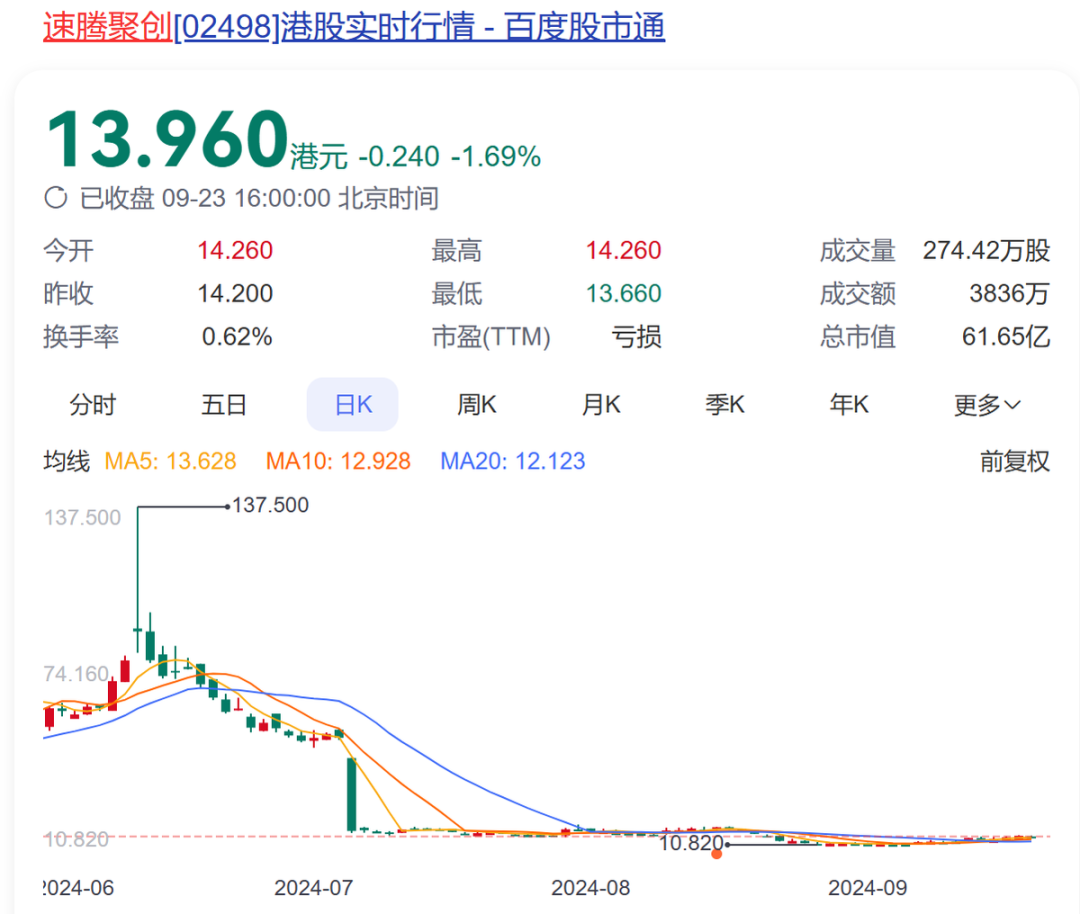Select the 季K chart tab
Screen dimensions: 1080x914
[725, 404]
